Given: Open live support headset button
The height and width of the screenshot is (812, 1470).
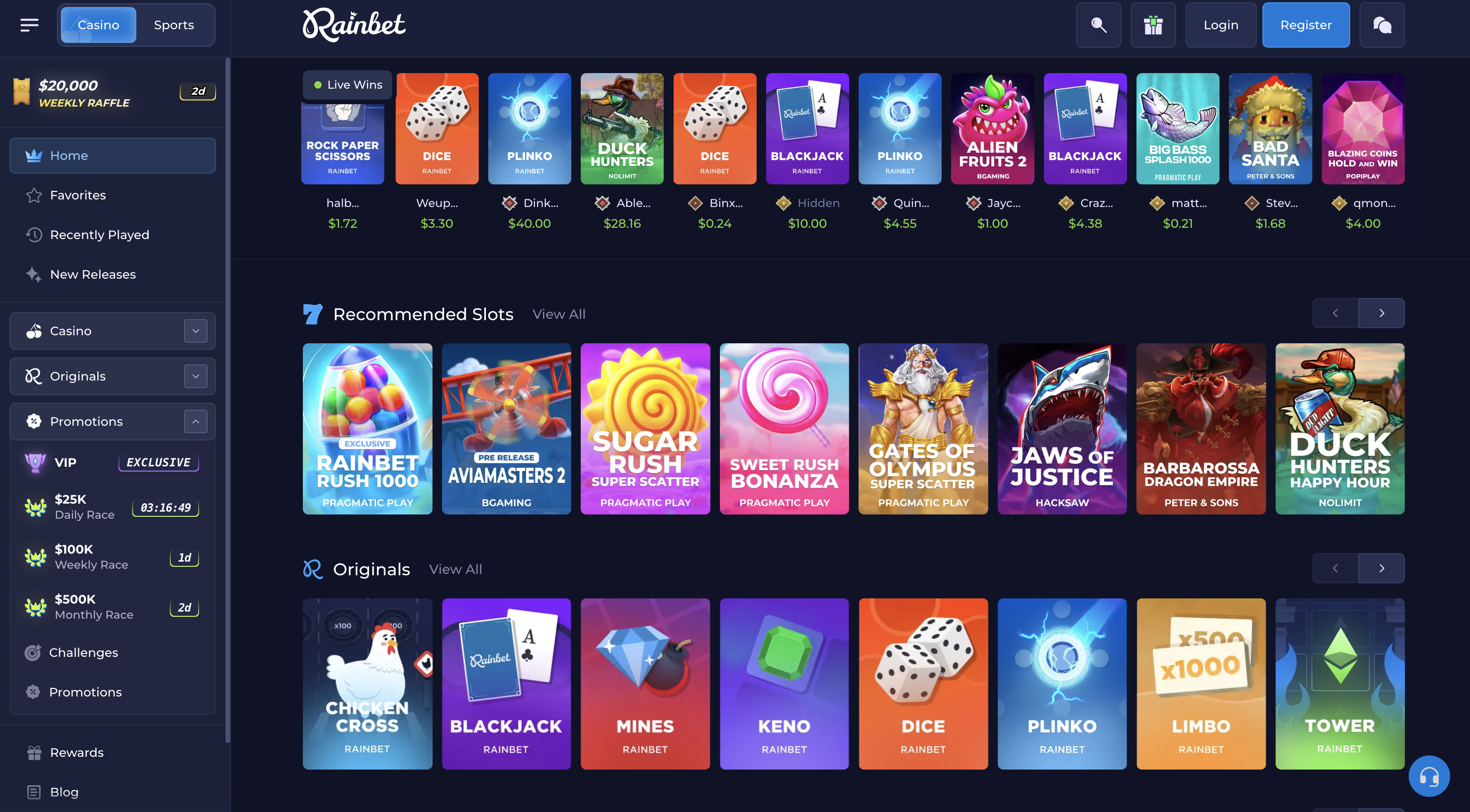Looking at the screenshot, I should [x=1429, y=776].
